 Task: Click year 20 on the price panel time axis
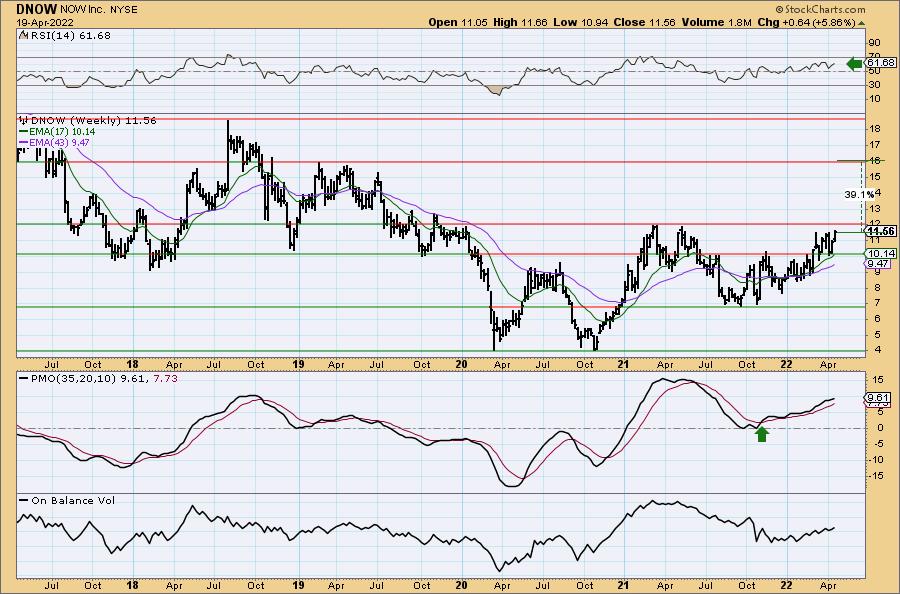tap(461, 364)
